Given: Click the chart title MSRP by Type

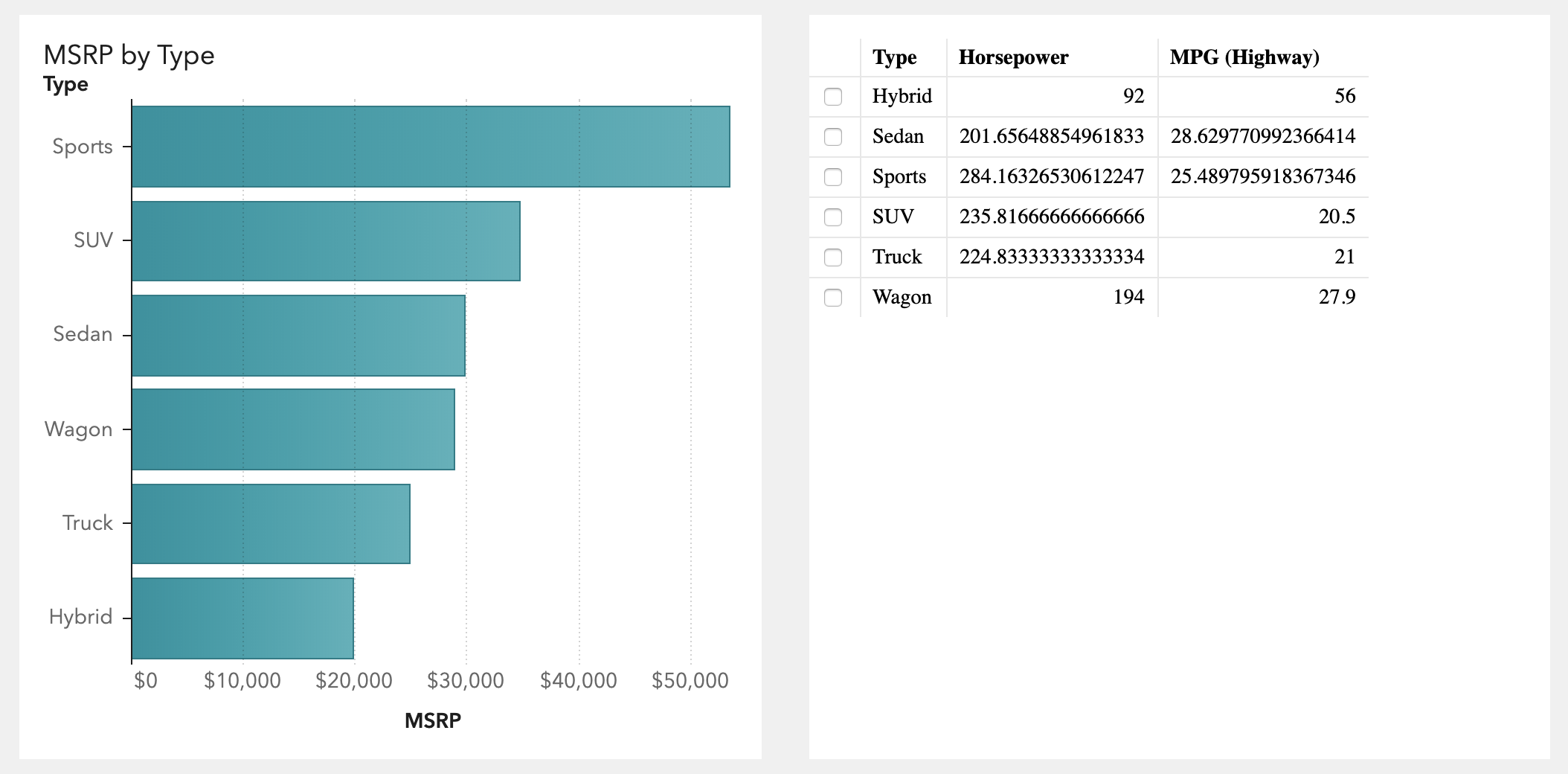Looking at the screenshot, I should click(130, 54).
